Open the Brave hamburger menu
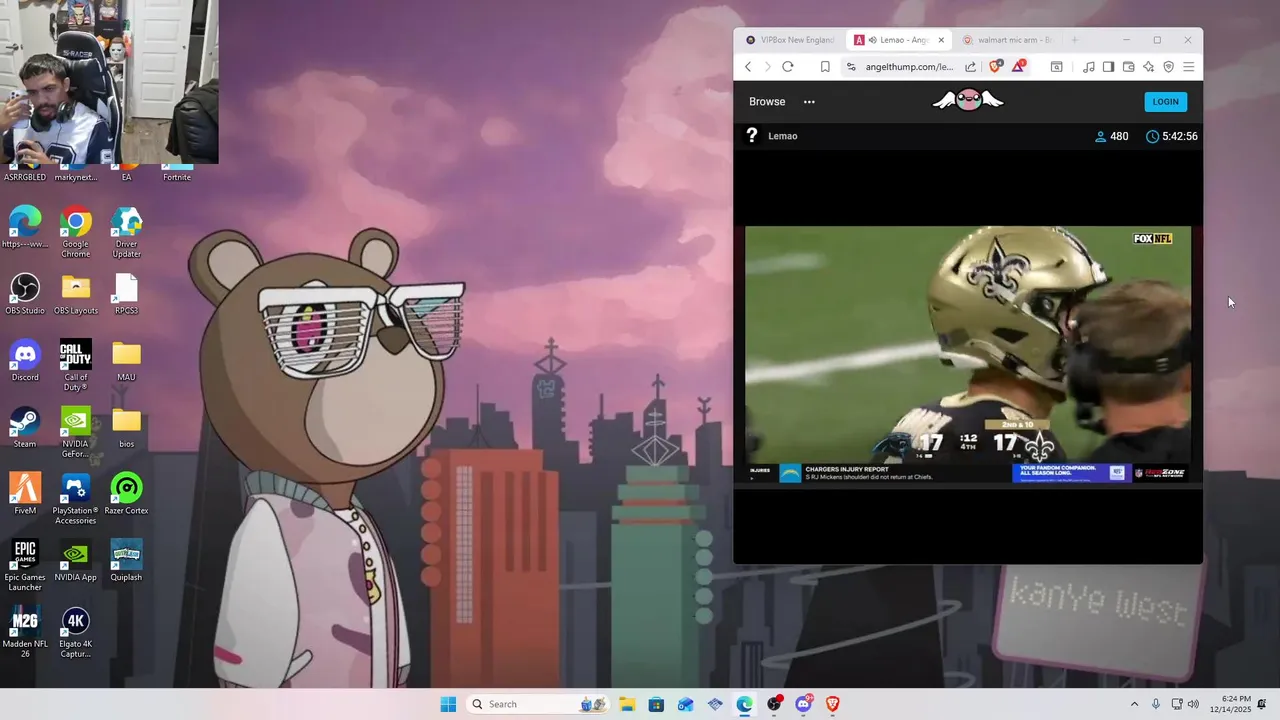 tap(1189, 67)
